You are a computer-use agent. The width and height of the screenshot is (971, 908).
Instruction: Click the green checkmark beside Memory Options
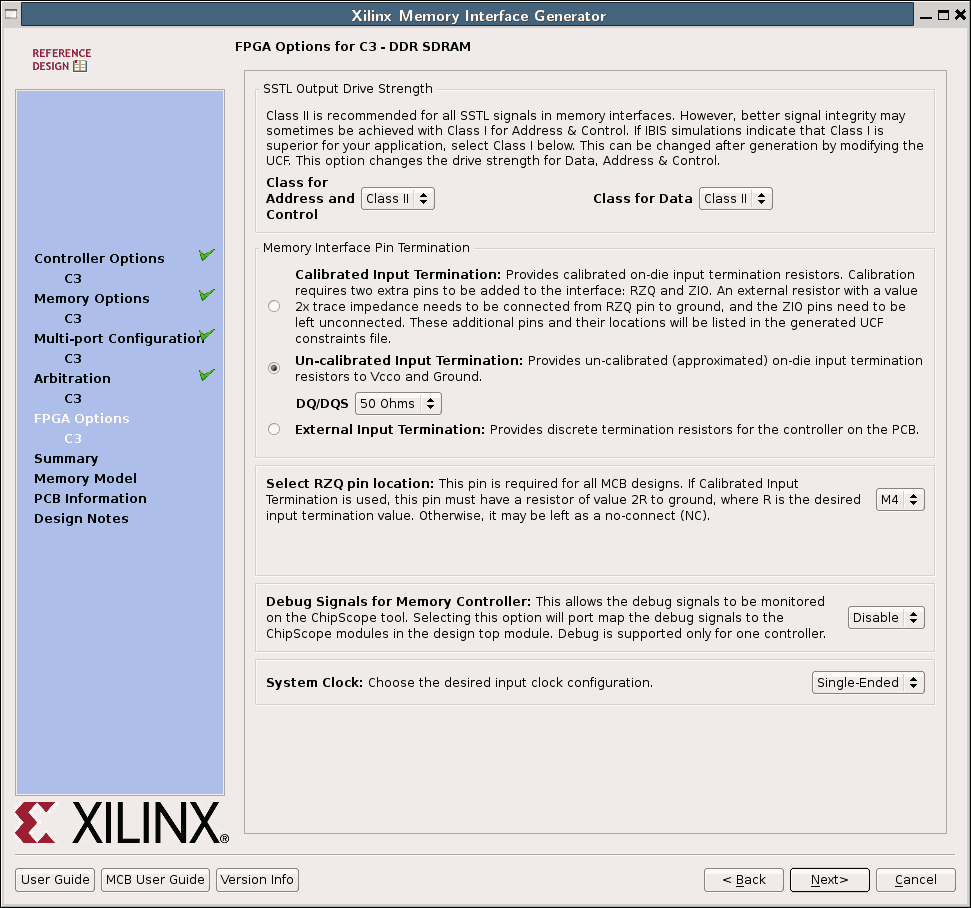coord(207,296)
